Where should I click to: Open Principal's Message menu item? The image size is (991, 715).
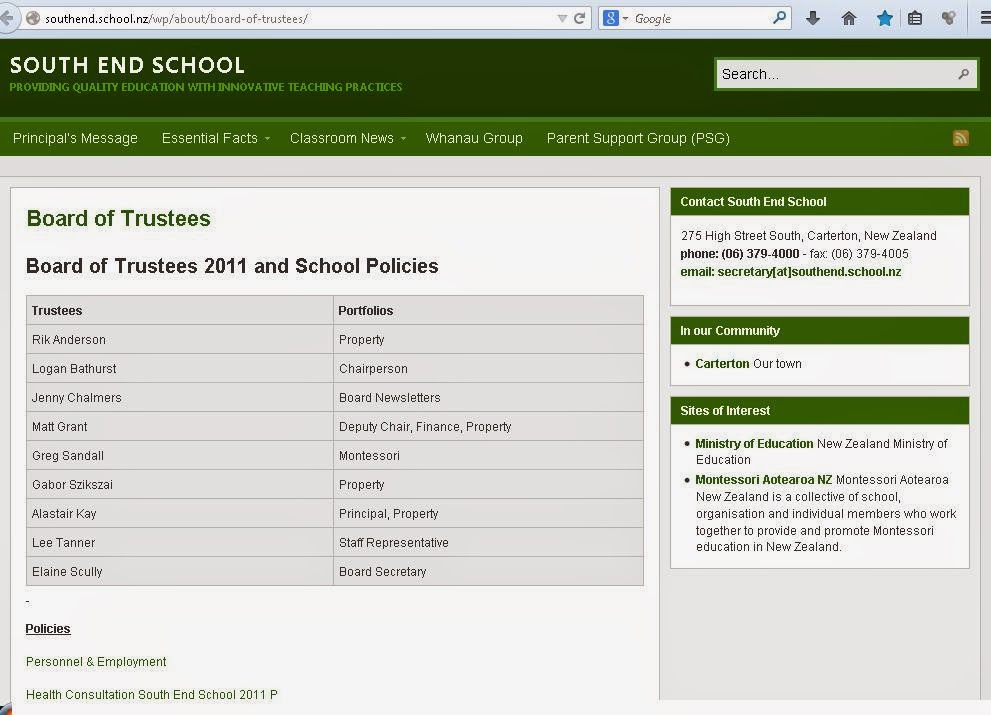coord(75,138)
